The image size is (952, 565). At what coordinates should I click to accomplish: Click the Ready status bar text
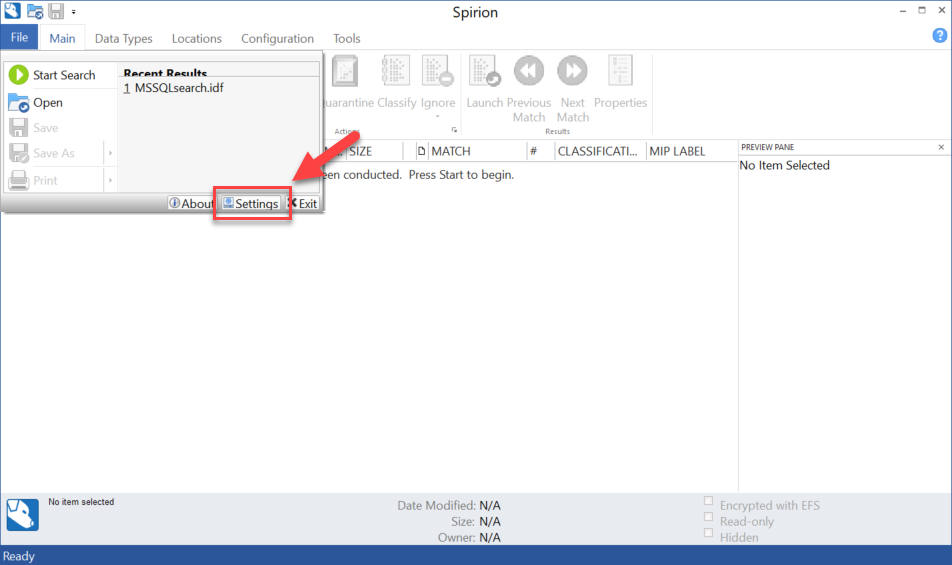pos(19,556)
